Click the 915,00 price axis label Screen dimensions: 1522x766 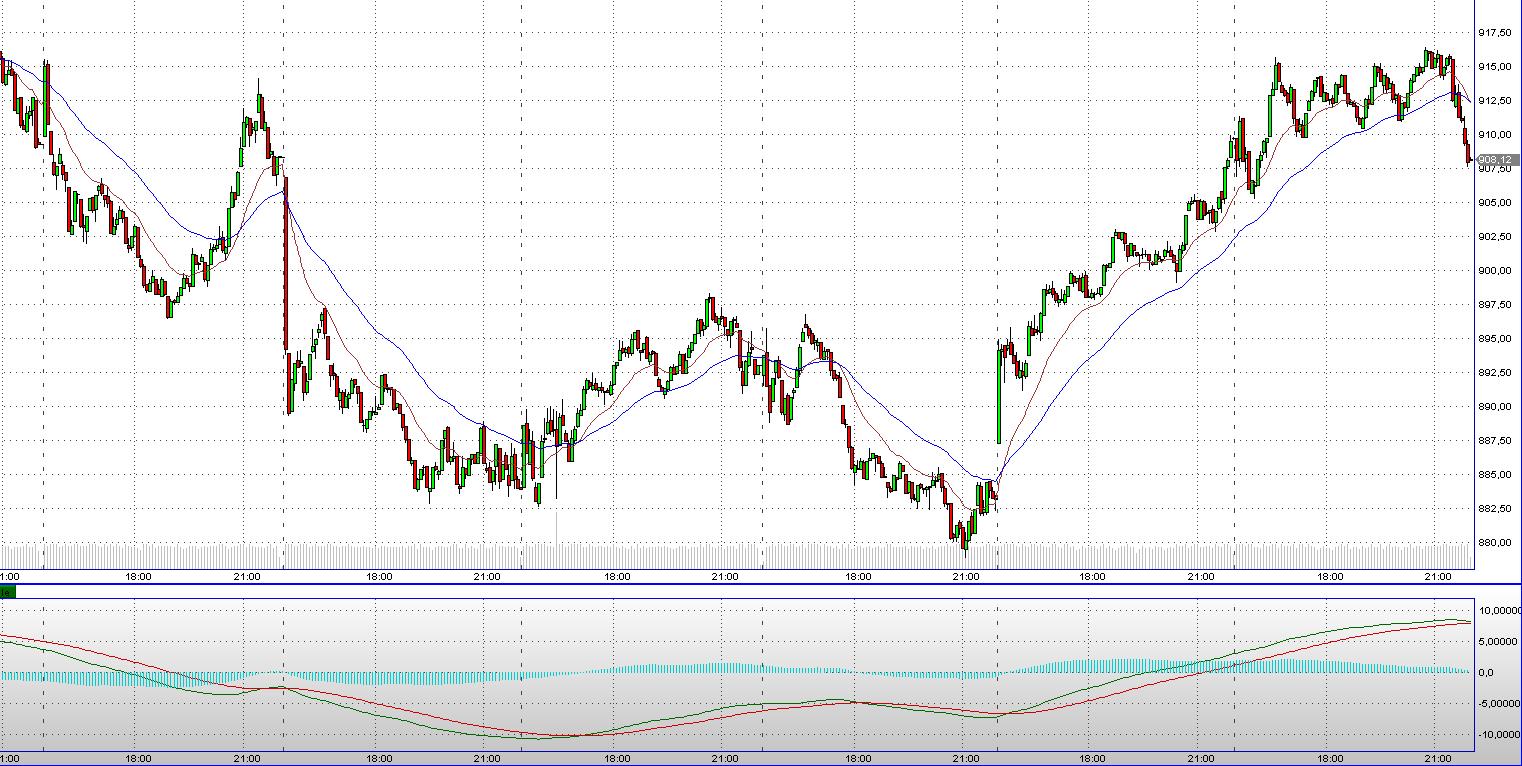click(x=1495, y=67)
